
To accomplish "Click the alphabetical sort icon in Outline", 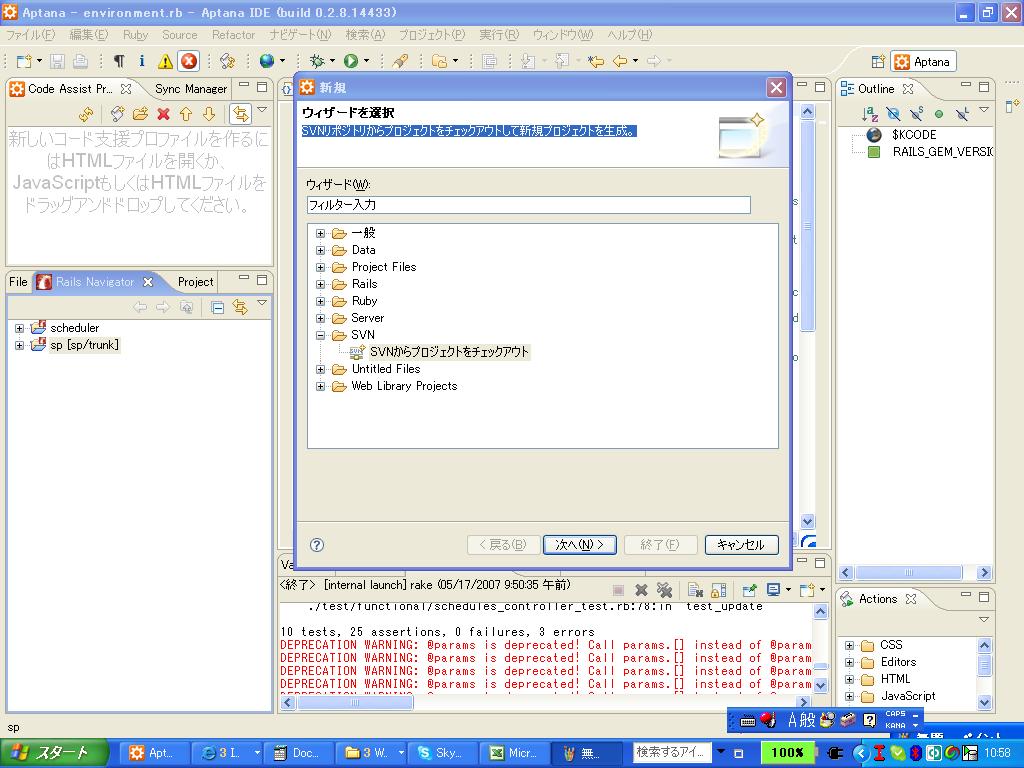I will point(870,114).
